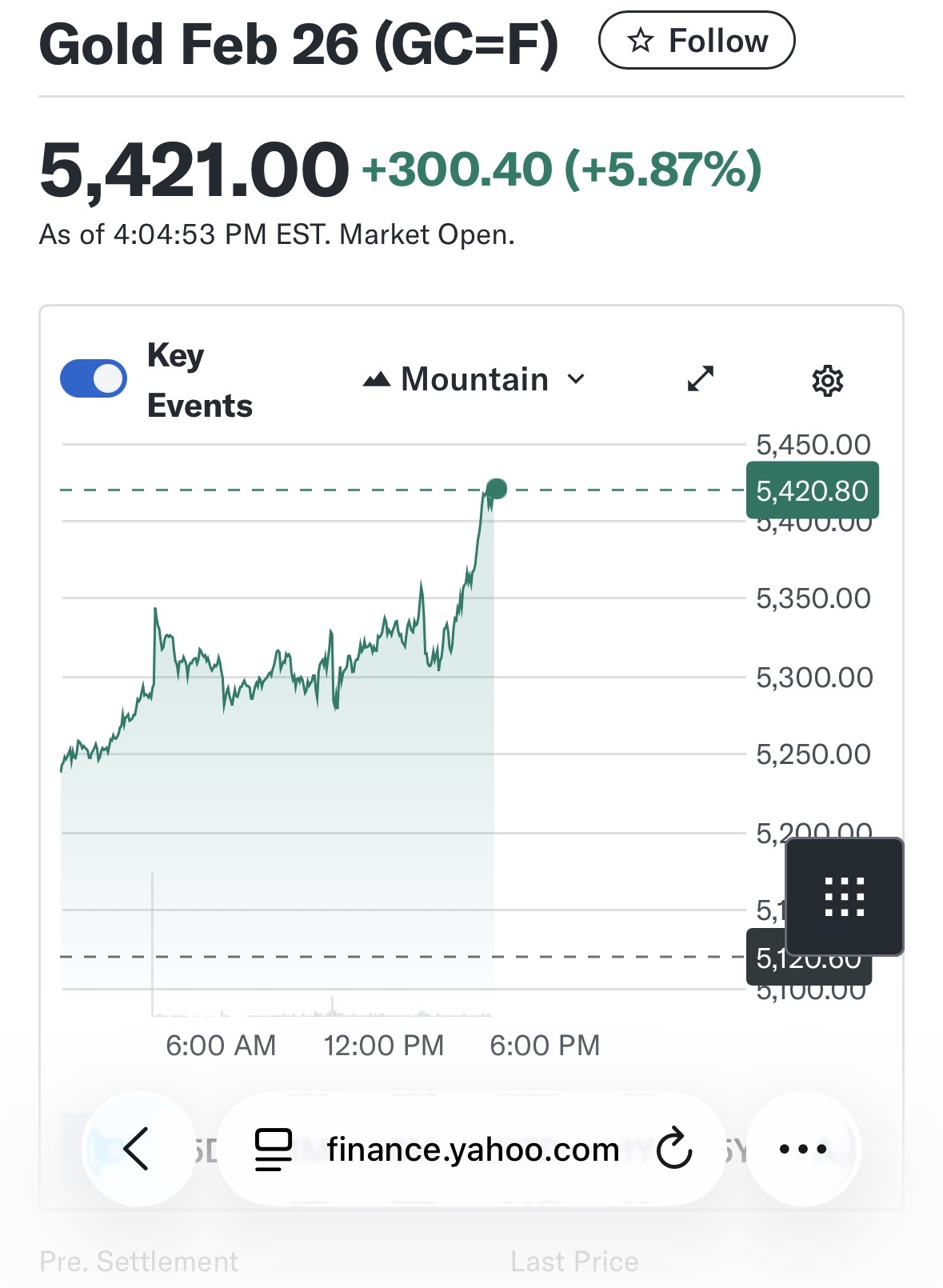This screenshot has height=1288, width=943.
Task: Open the Mountain chart type dropdown
Action: pyautogui.click(x=474, y=379)
